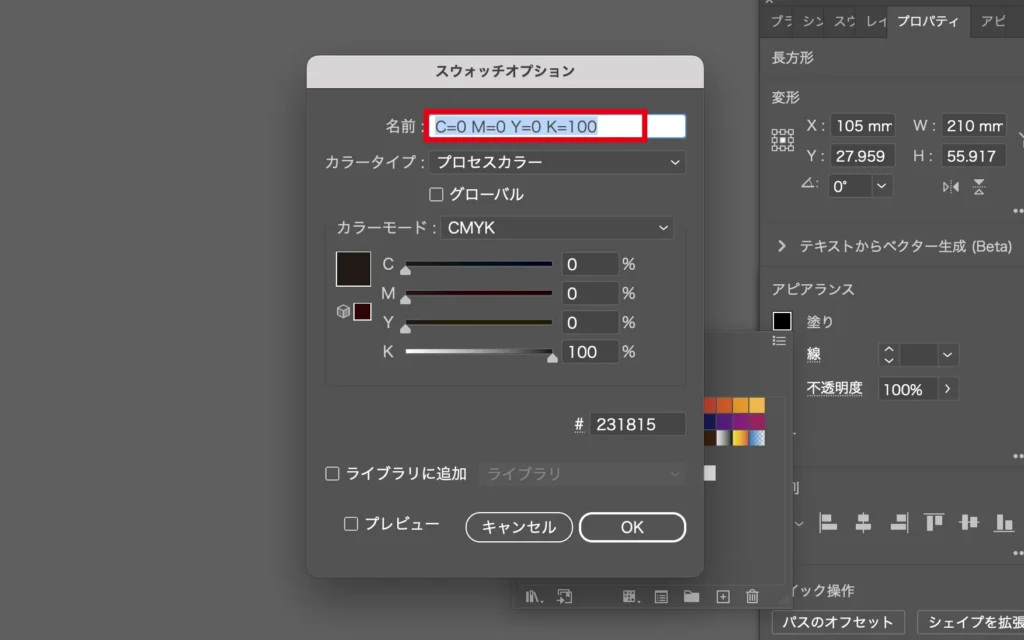This screenshot has height=640, width=1024.
Task: Click the horizontal align left icon
Action: point(828,522)
